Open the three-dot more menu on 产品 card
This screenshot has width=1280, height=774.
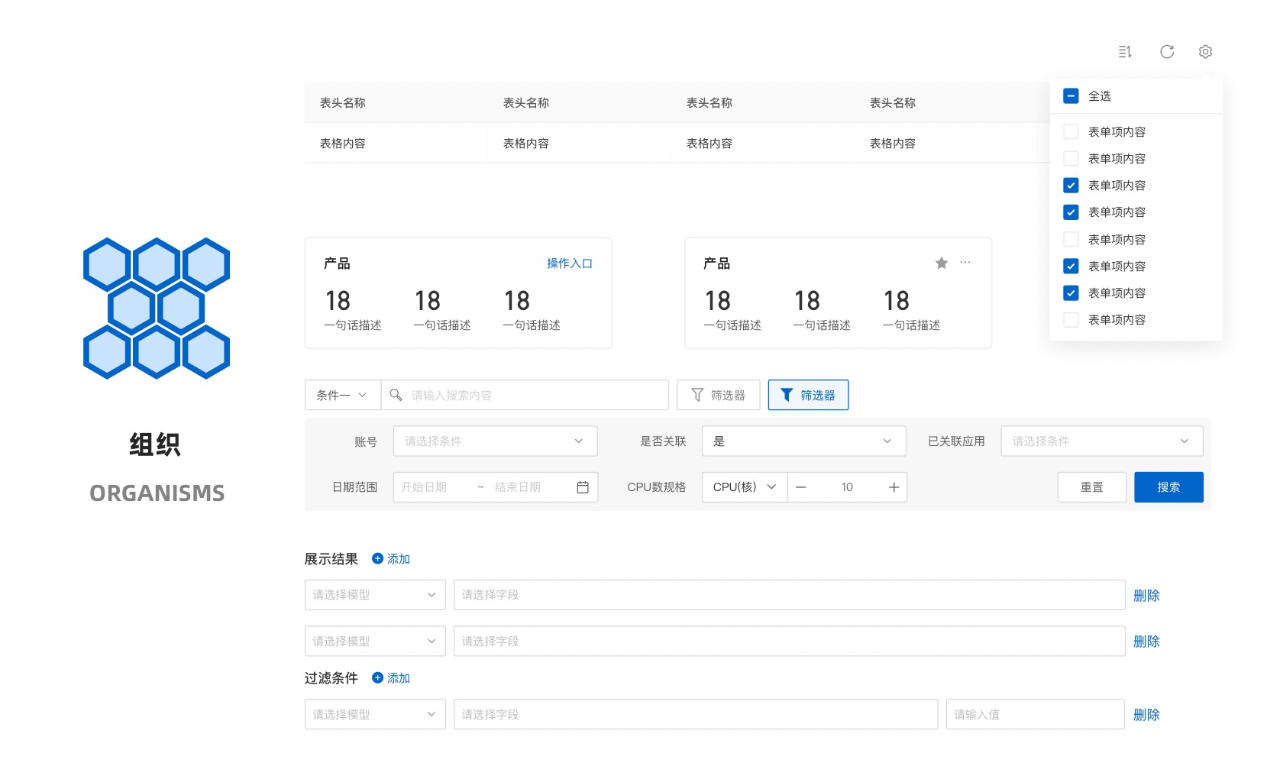(965, 263)
